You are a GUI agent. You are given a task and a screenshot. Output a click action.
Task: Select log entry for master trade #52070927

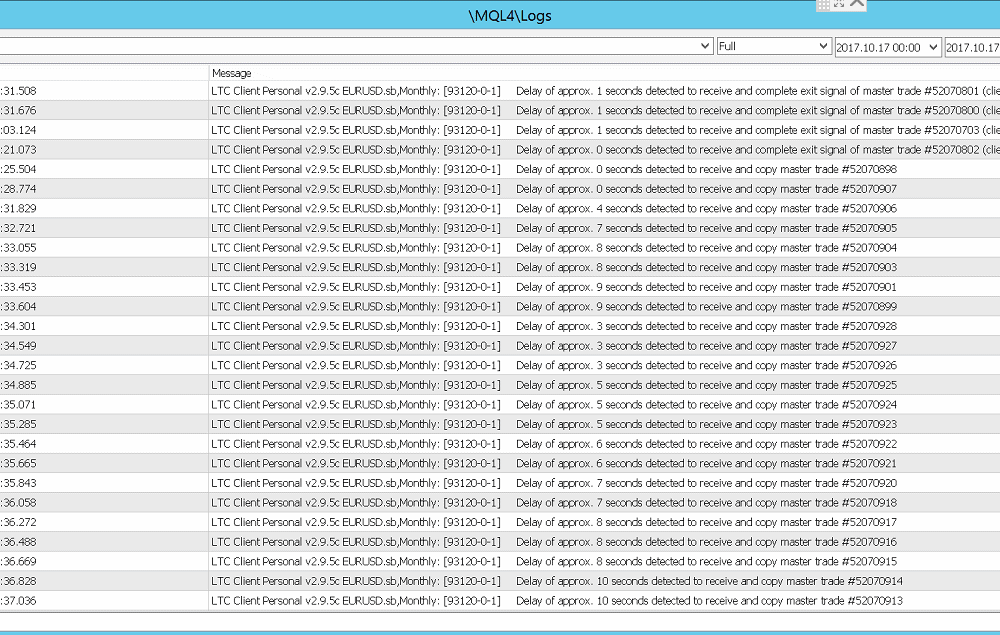pos(500,346)
